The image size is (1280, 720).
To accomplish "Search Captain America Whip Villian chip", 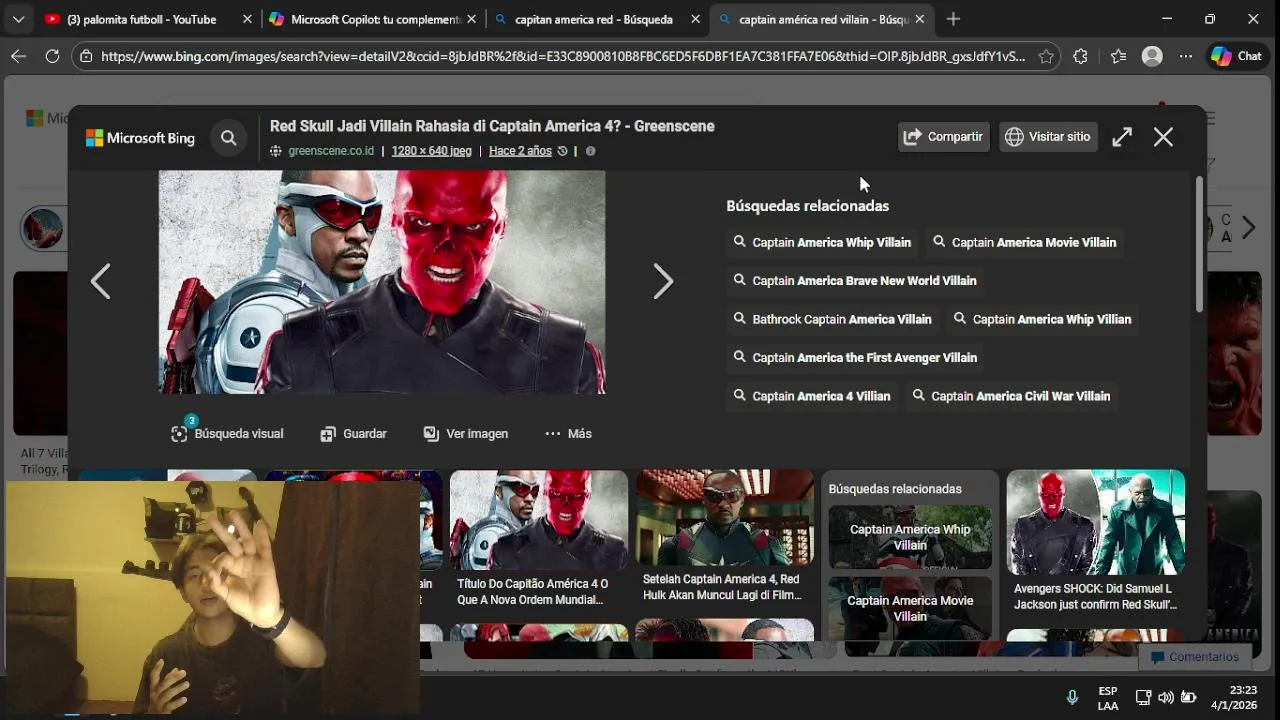I will pos(1042,319).
